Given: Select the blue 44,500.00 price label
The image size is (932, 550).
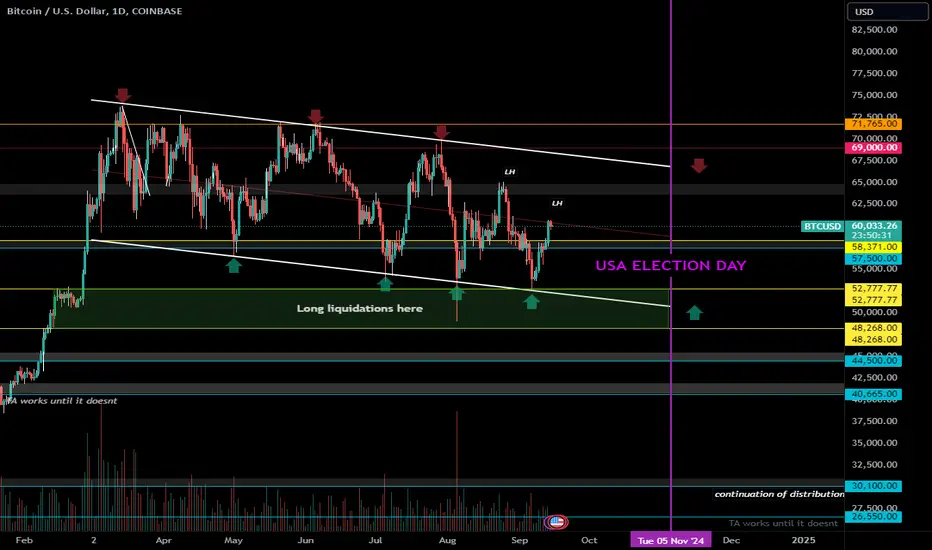Looking at the screenshot, I should click(x=873, y=360).
